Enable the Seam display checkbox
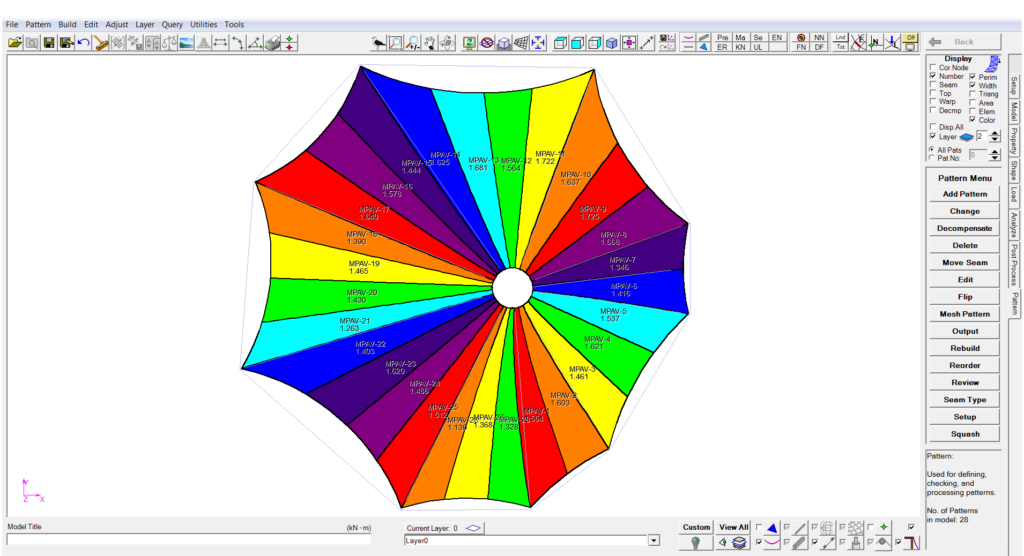 pyautogui.click(x=933, y=85)
